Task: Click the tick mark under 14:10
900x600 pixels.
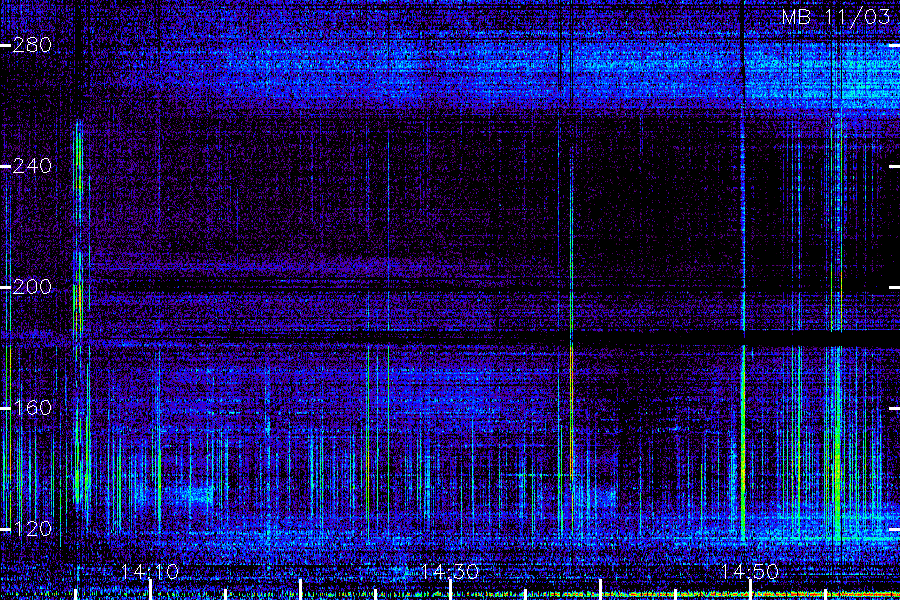Action: (151, 590)
